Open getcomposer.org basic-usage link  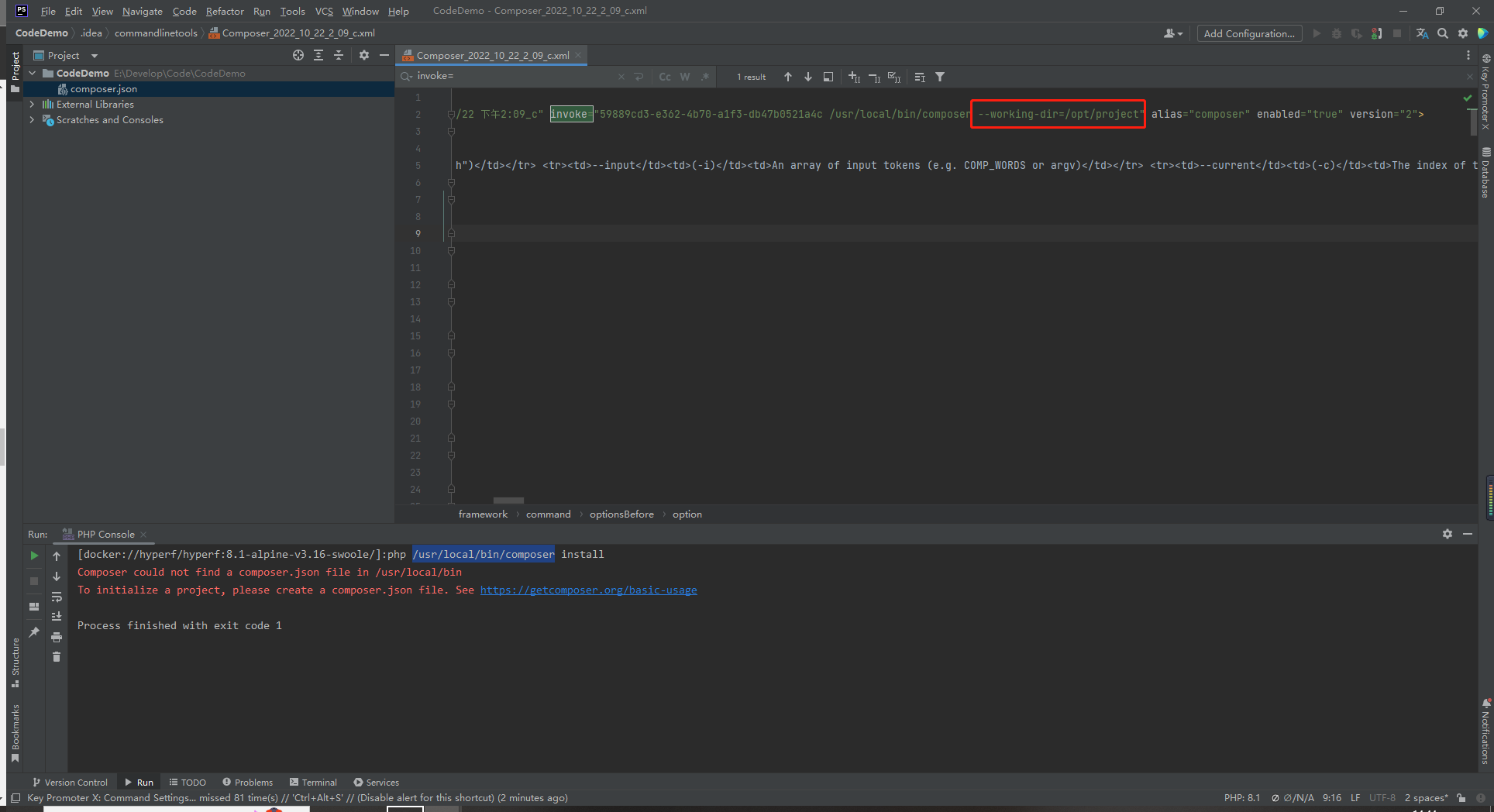point(588,590)
